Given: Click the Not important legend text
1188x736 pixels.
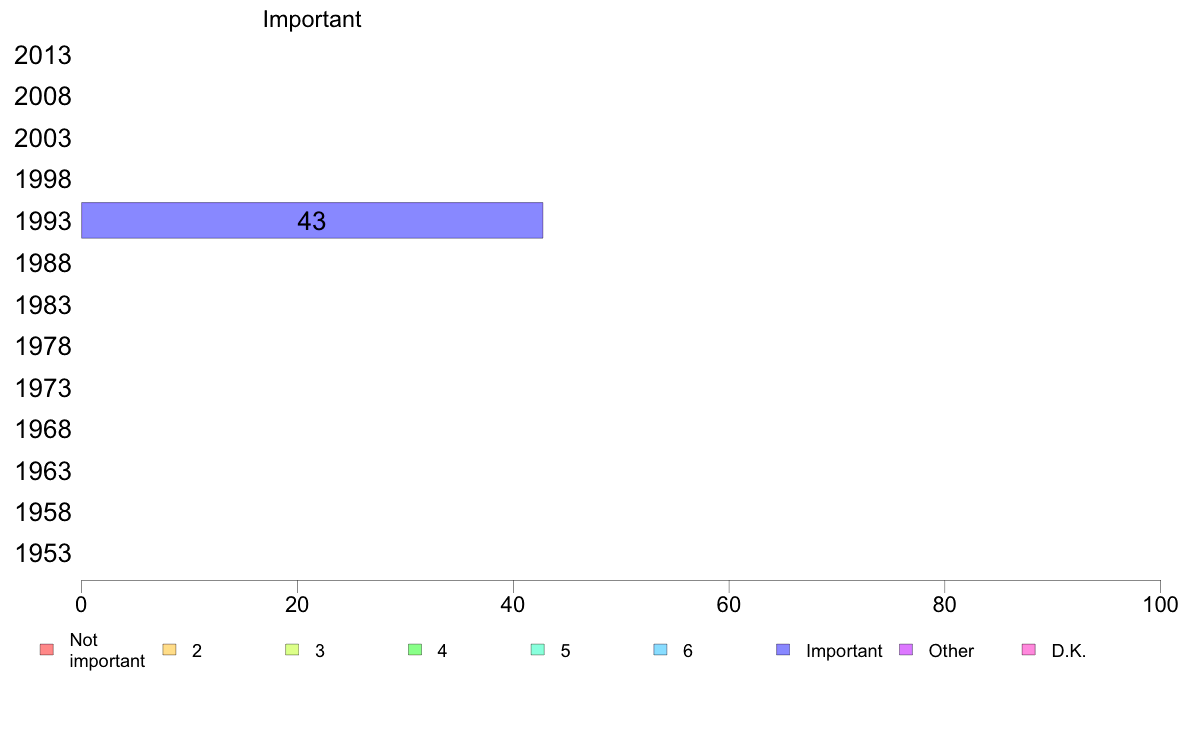Looking at the screenshot, I should (107, 650).
